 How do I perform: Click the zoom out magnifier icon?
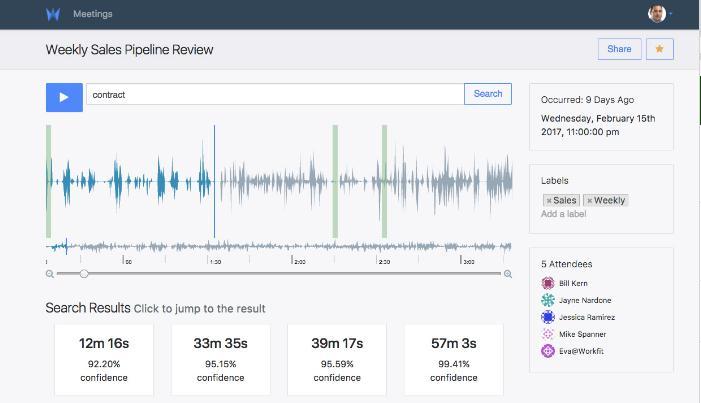[x=50, y=274]
